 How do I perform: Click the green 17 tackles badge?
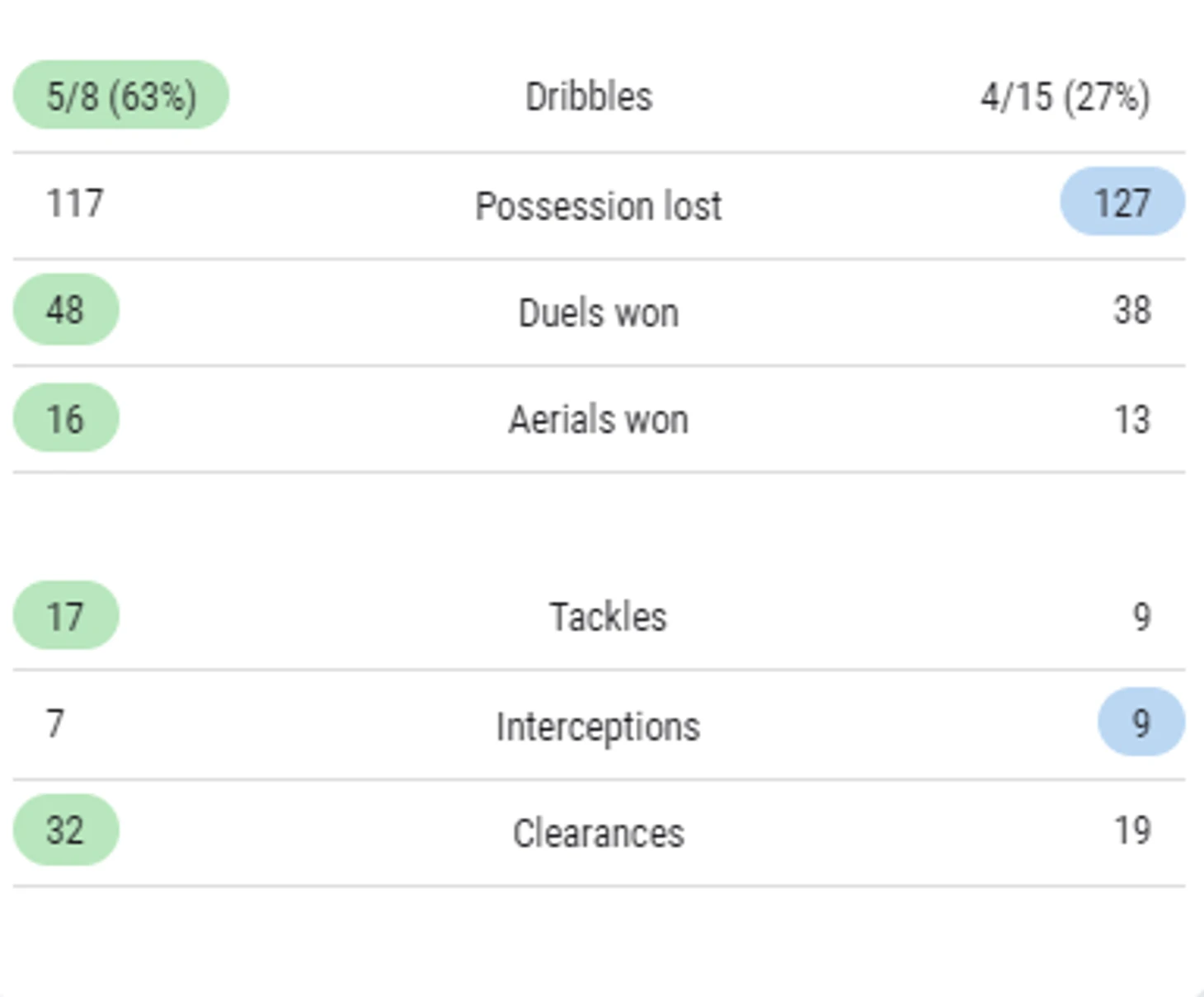pos(66,615)
